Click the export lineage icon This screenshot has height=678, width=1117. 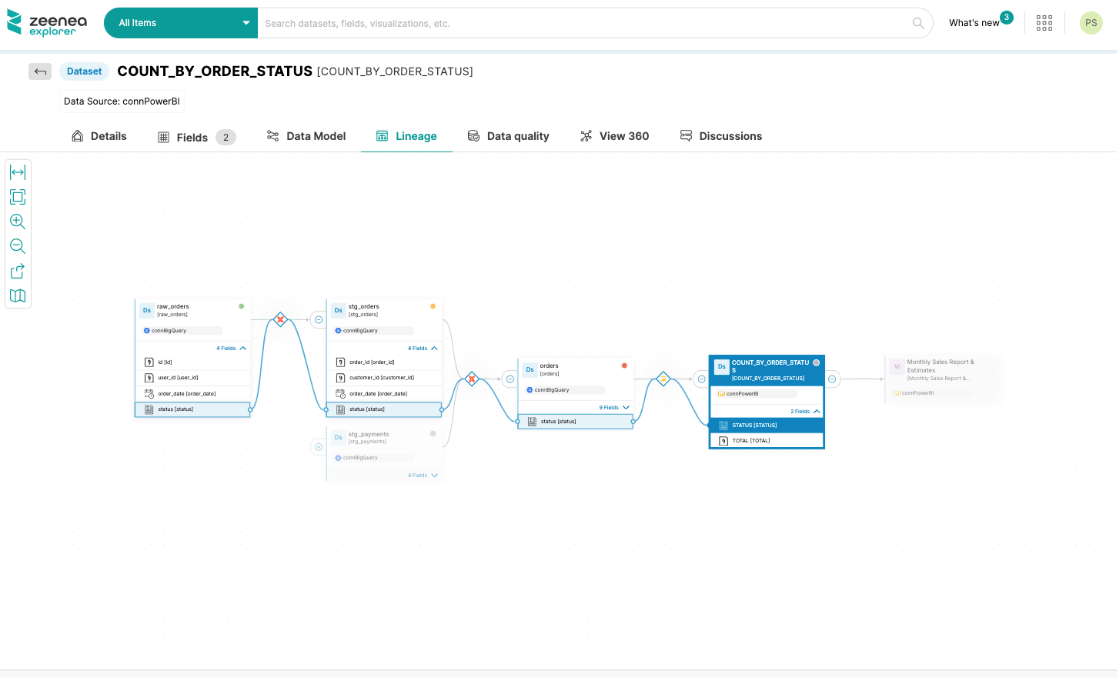[17, 271]
